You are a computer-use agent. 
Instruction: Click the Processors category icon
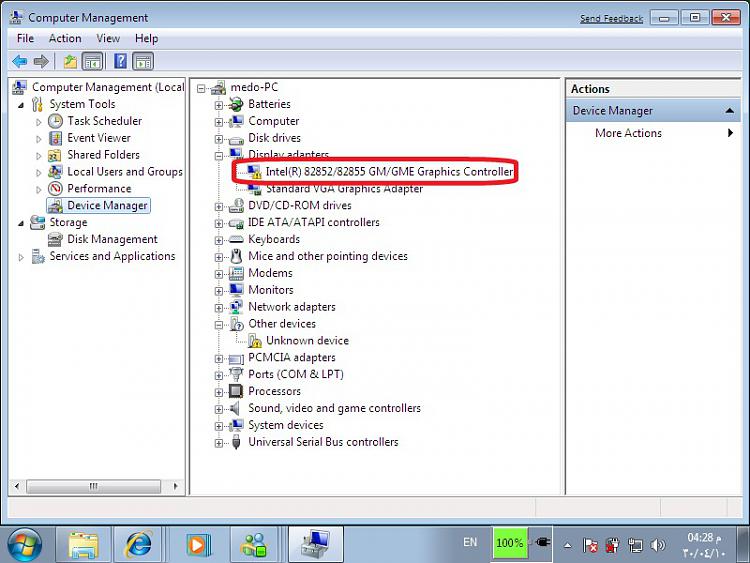[236, 391]
